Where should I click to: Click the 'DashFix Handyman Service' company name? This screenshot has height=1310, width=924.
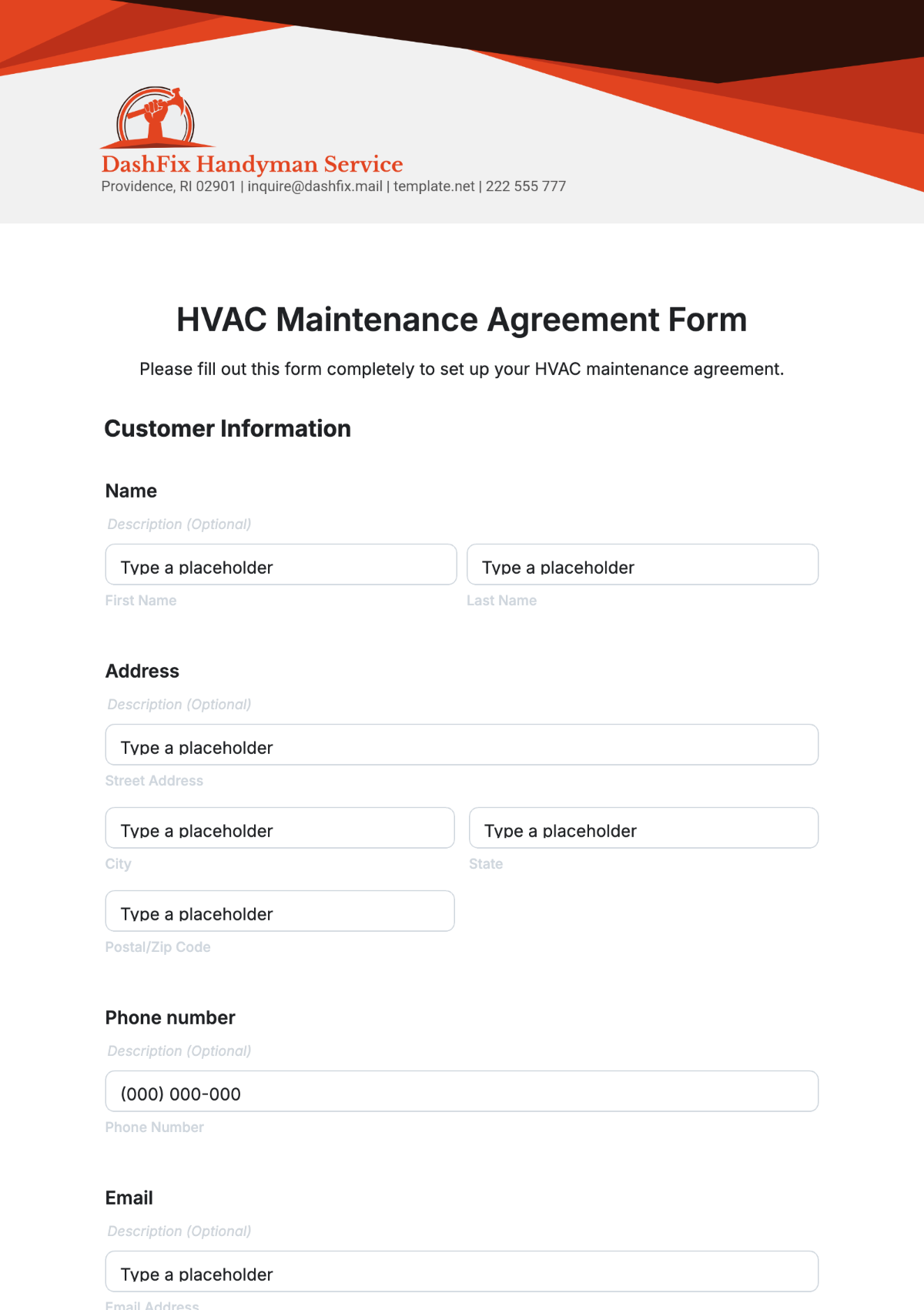[252, 165]
